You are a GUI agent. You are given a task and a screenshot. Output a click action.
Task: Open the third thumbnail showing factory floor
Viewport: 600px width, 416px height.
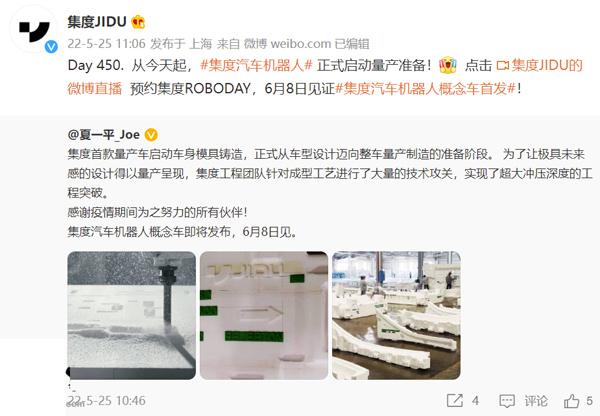[396, 315]
